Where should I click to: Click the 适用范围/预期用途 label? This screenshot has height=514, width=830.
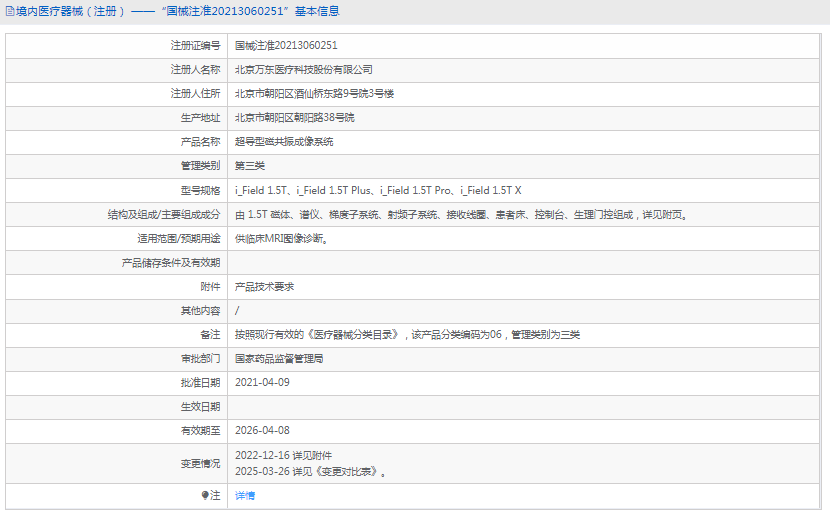(x=178, y=239)
